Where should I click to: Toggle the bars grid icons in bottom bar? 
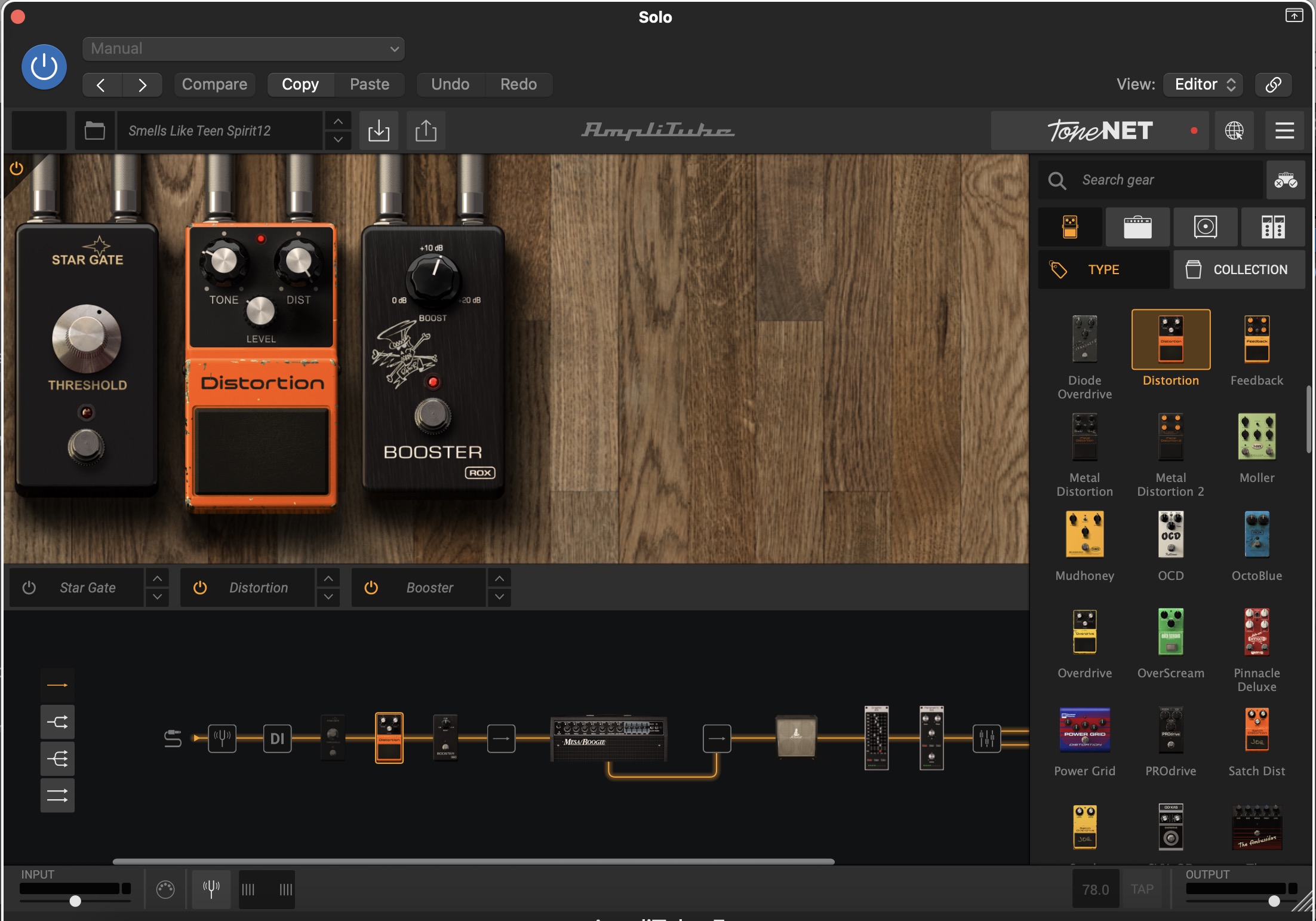[267, 889]
